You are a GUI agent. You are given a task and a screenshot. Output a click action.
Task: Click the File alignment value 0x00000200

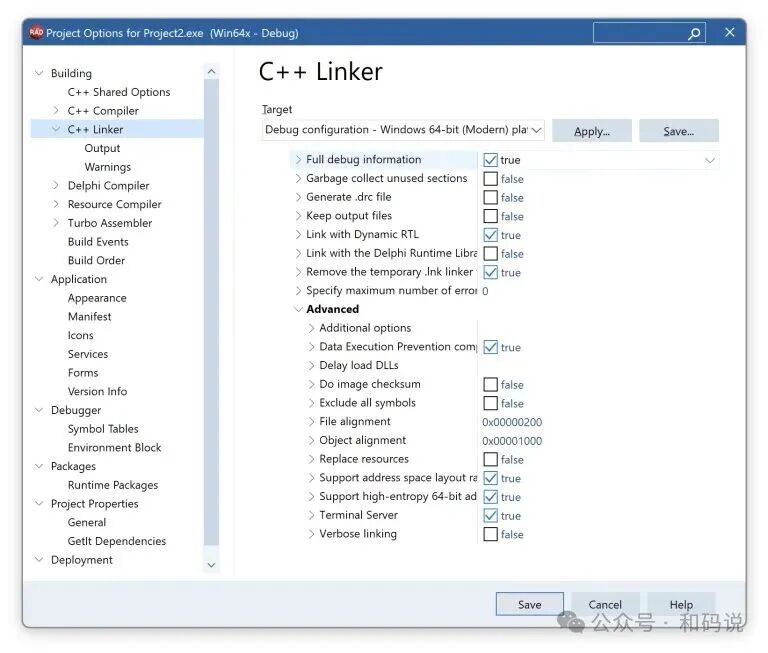[512, 422]
